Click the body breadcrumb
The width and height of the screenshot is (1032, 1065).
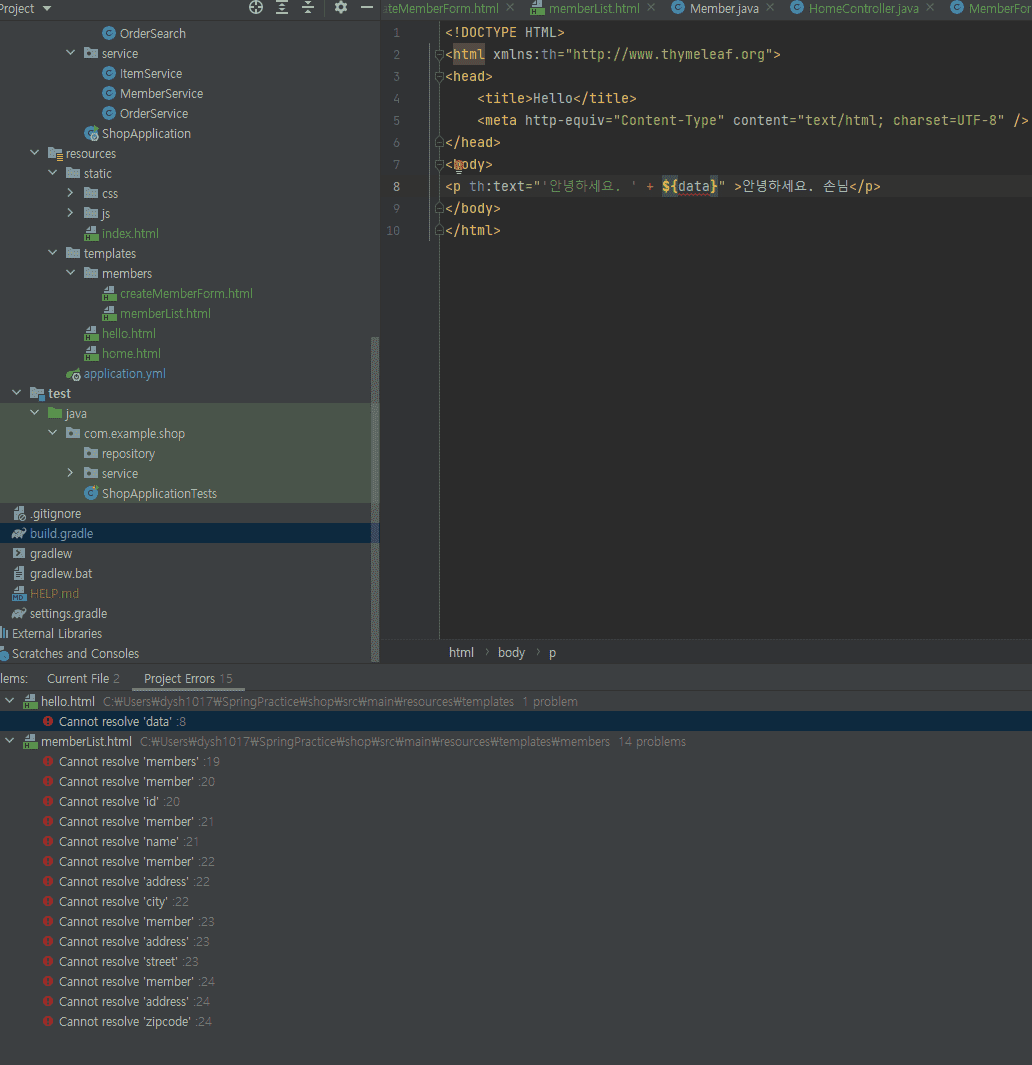coord(511,652)
